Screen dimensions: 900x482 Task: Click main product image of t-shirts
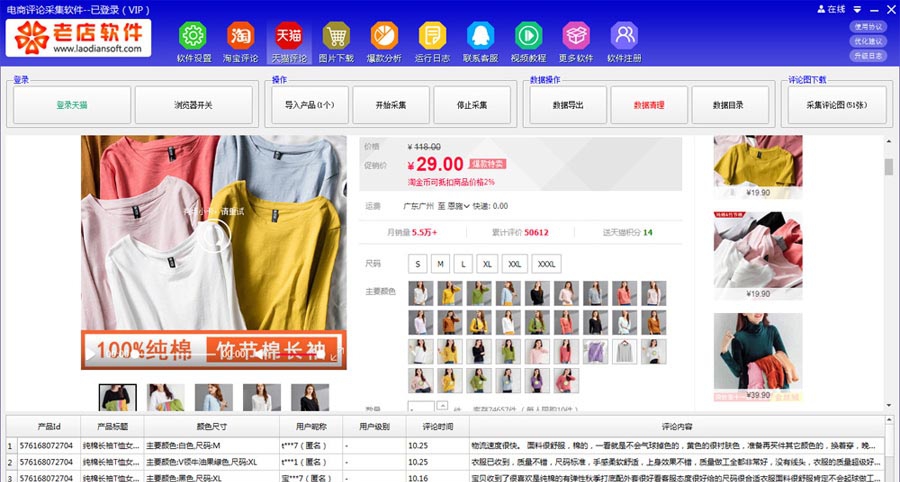[x=214, y=252]
